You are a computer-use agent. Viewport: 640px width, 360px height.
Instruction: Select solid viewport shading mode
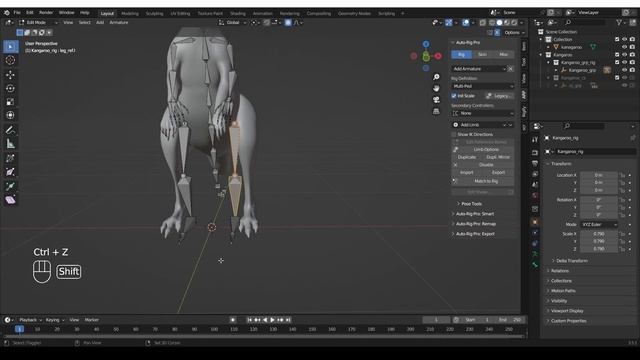[499, 22]
